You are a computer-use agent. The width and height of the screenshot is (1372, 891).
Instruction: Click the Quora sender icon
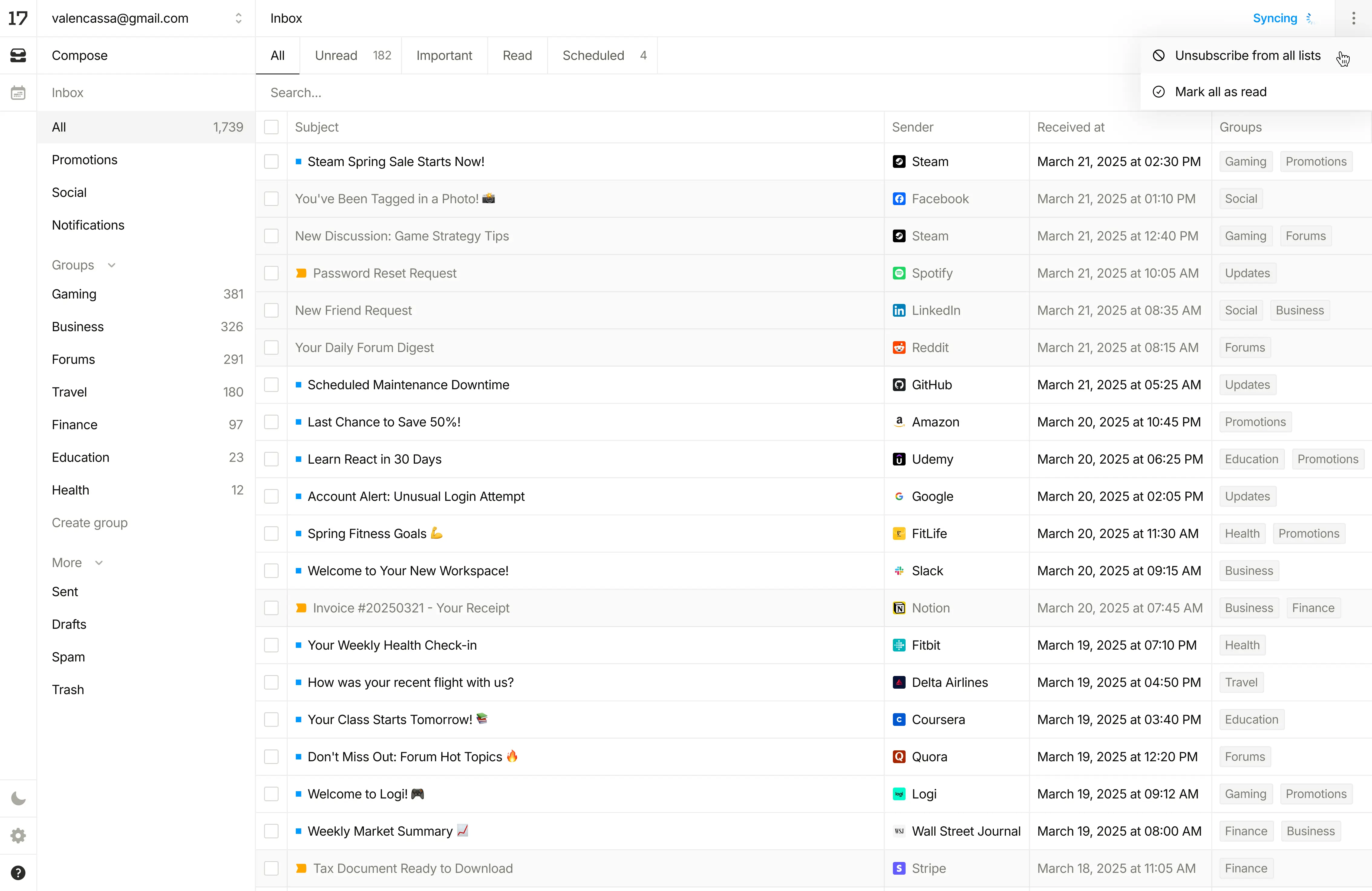click(899, 757)
